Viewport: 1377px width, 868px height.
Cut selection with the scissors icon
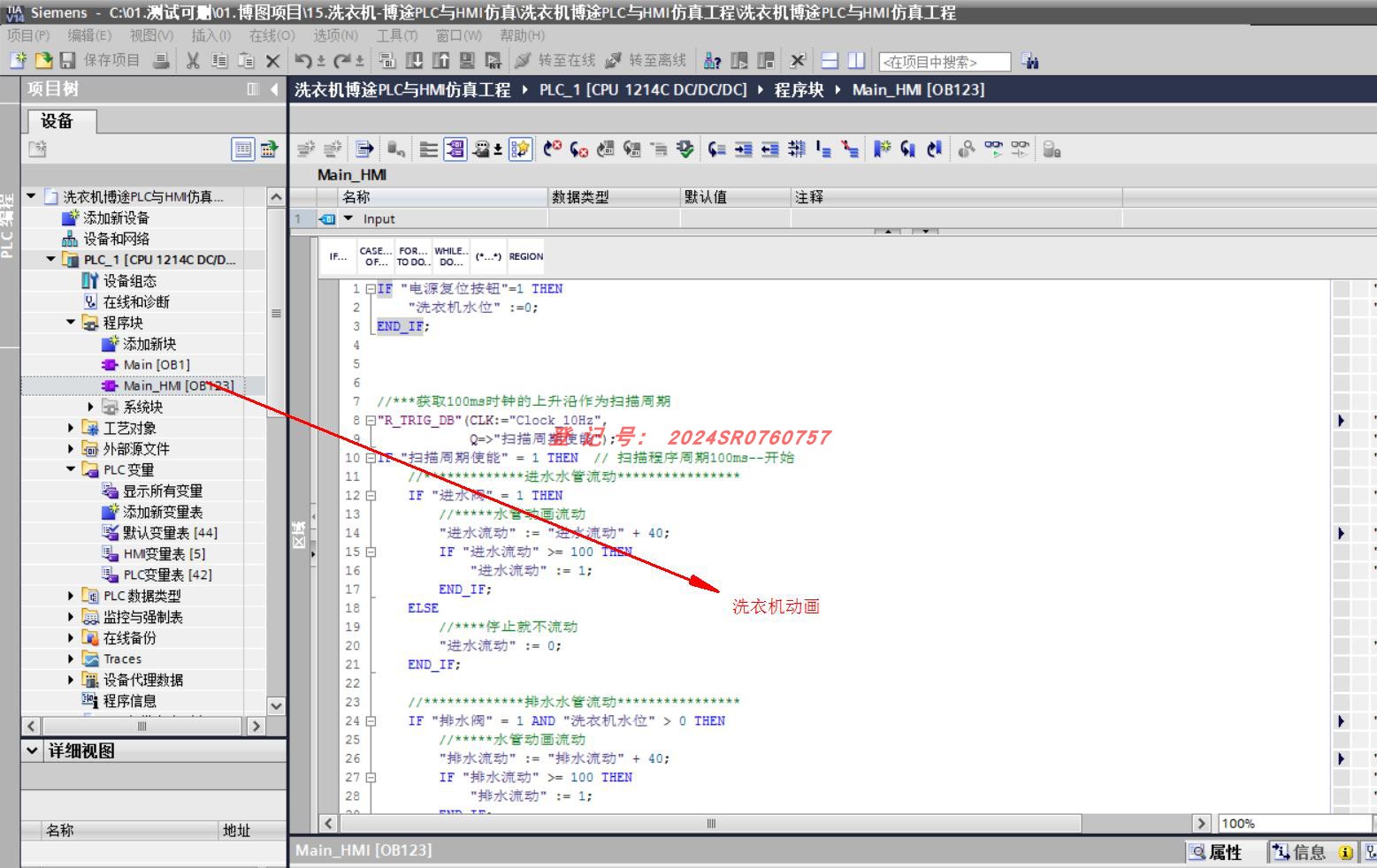pyautogui.click(x=193, y=60)
